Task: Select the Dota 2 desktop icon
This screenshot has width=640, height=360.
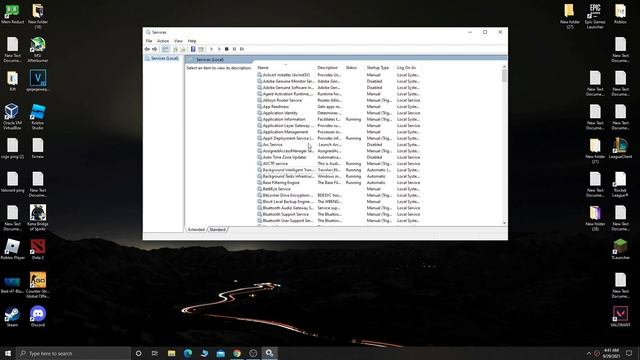Action: (x=38, y=249)
